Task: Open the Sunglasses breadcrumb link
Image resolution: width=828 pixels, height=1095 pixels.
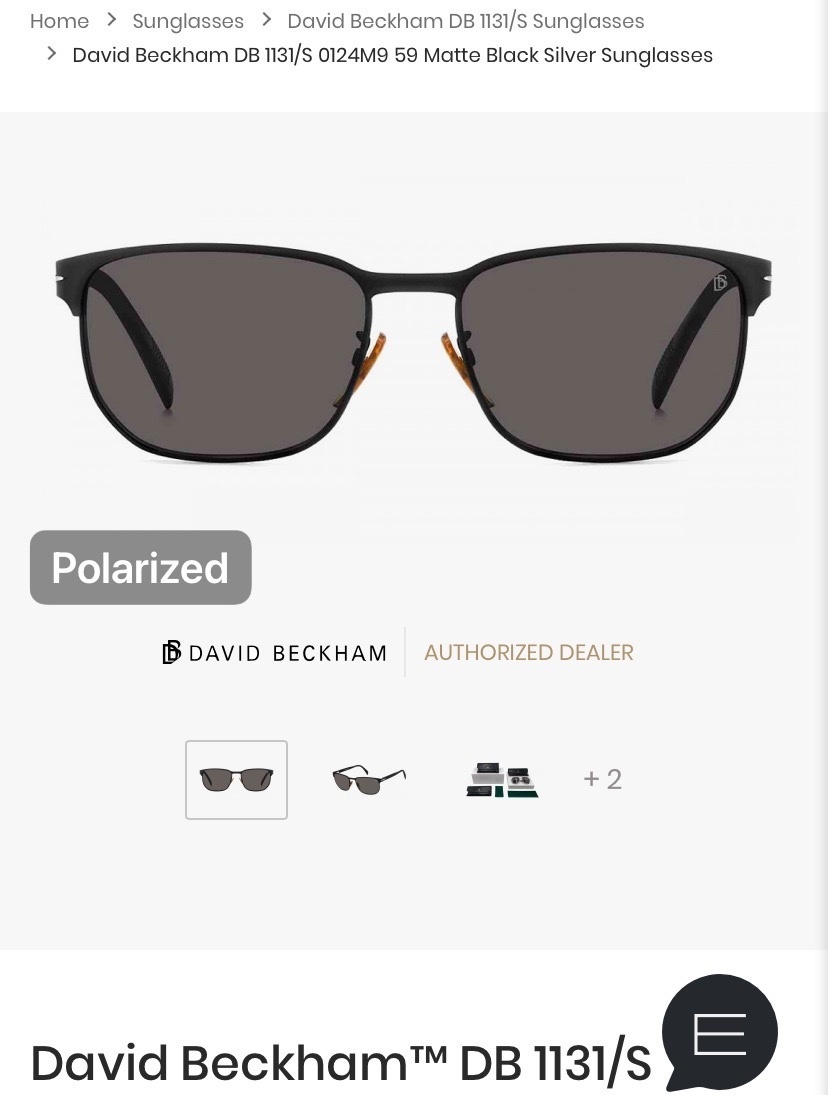Action: click(x=188, y=21)
